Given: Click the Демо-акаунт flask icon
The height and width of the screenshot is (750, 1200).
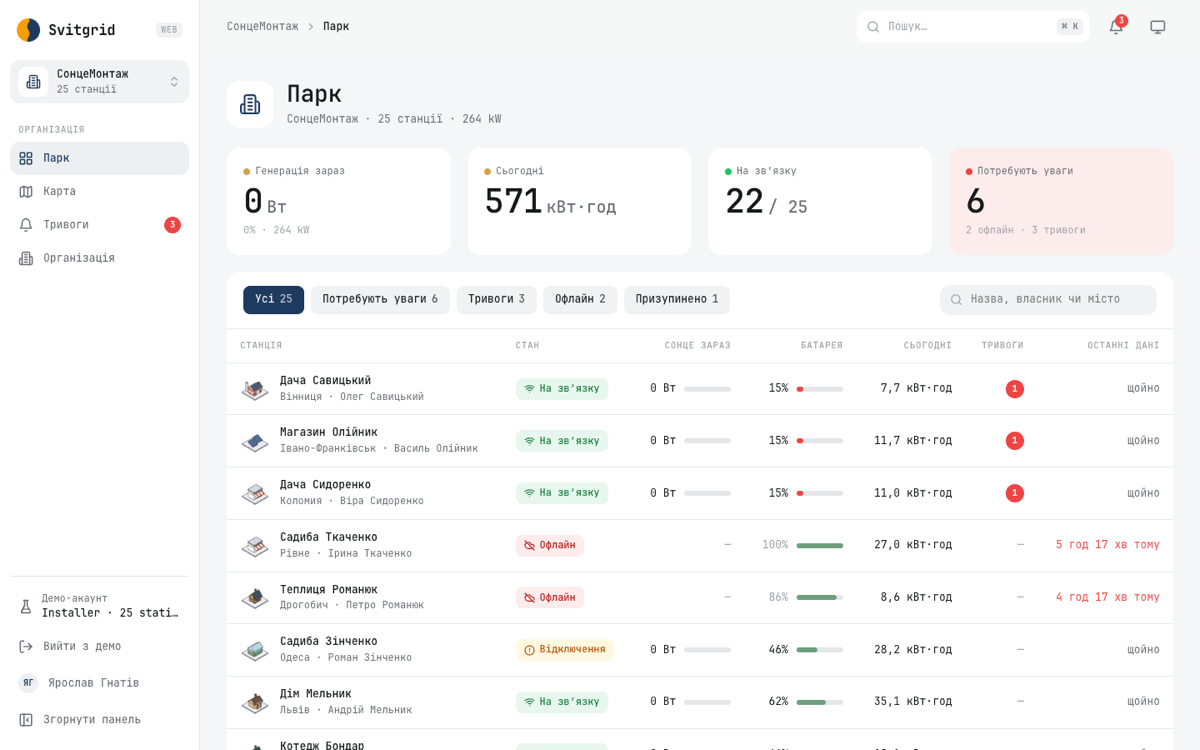Looking at the screenshot, I should tap(26, 606).
